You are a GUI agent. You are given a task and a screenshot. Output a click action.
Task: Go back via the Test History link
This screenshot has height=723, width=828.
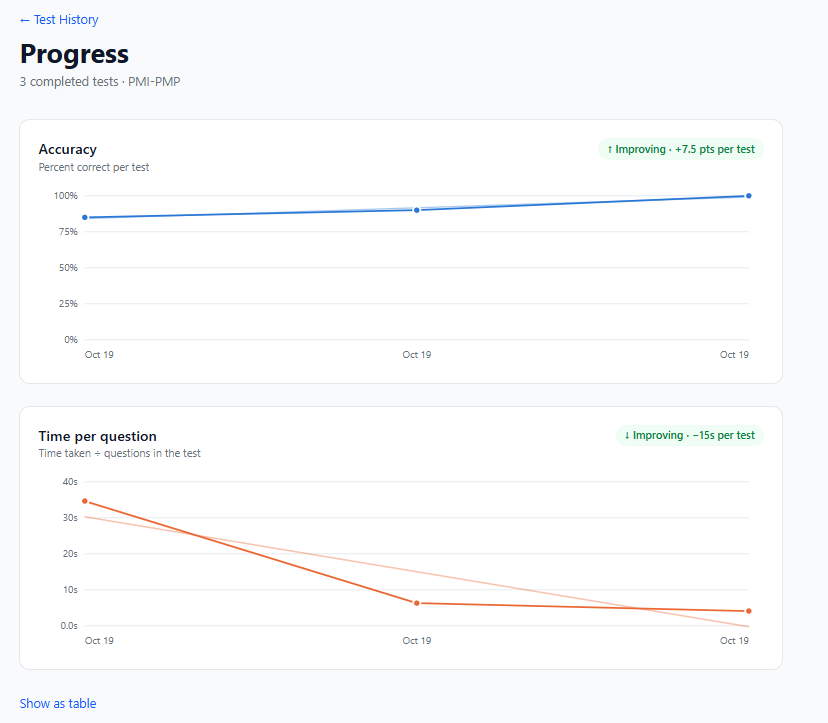(x=59, y=20)
